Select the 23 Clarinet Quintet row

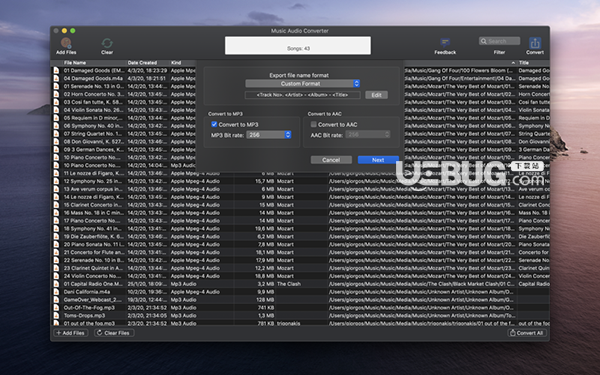pyautogui.click(x=300, y=268)
